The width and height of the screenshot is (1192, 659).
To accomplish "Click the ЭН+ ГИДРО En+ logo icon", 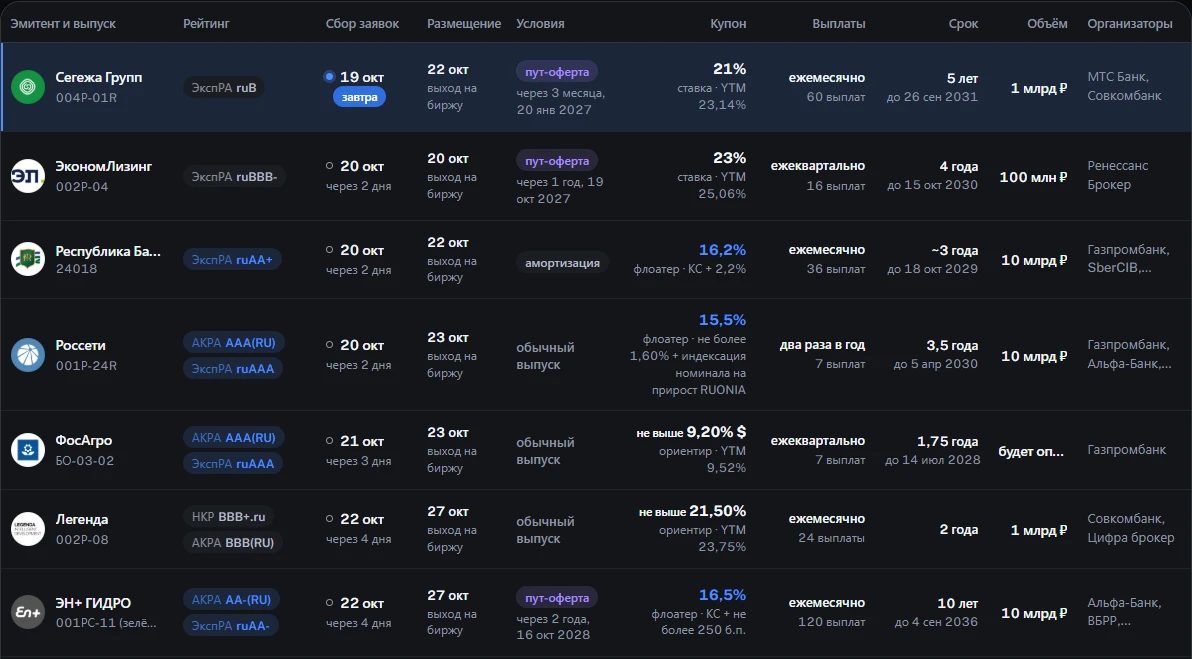I will 28,612.
